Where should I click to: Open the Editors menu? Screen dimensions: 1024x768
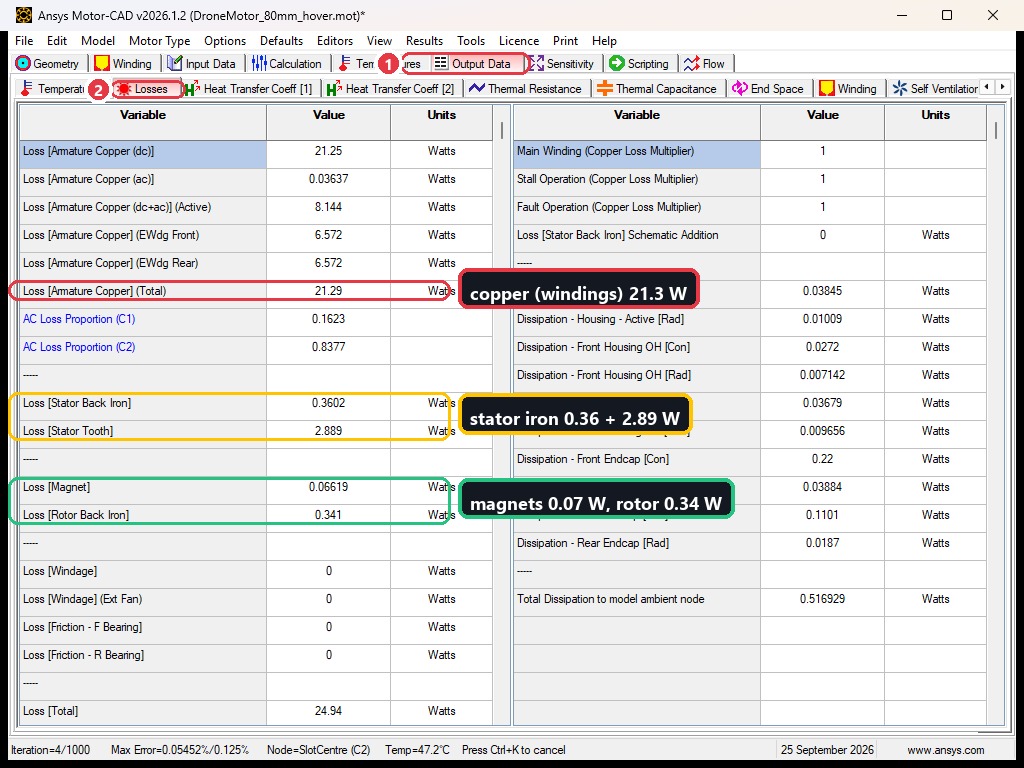[x=335, y=40]
